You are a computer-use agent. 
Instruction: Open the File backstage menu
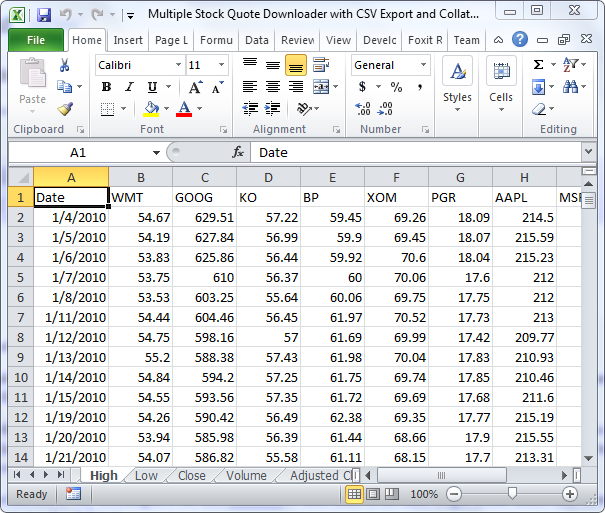click(36, 40)
